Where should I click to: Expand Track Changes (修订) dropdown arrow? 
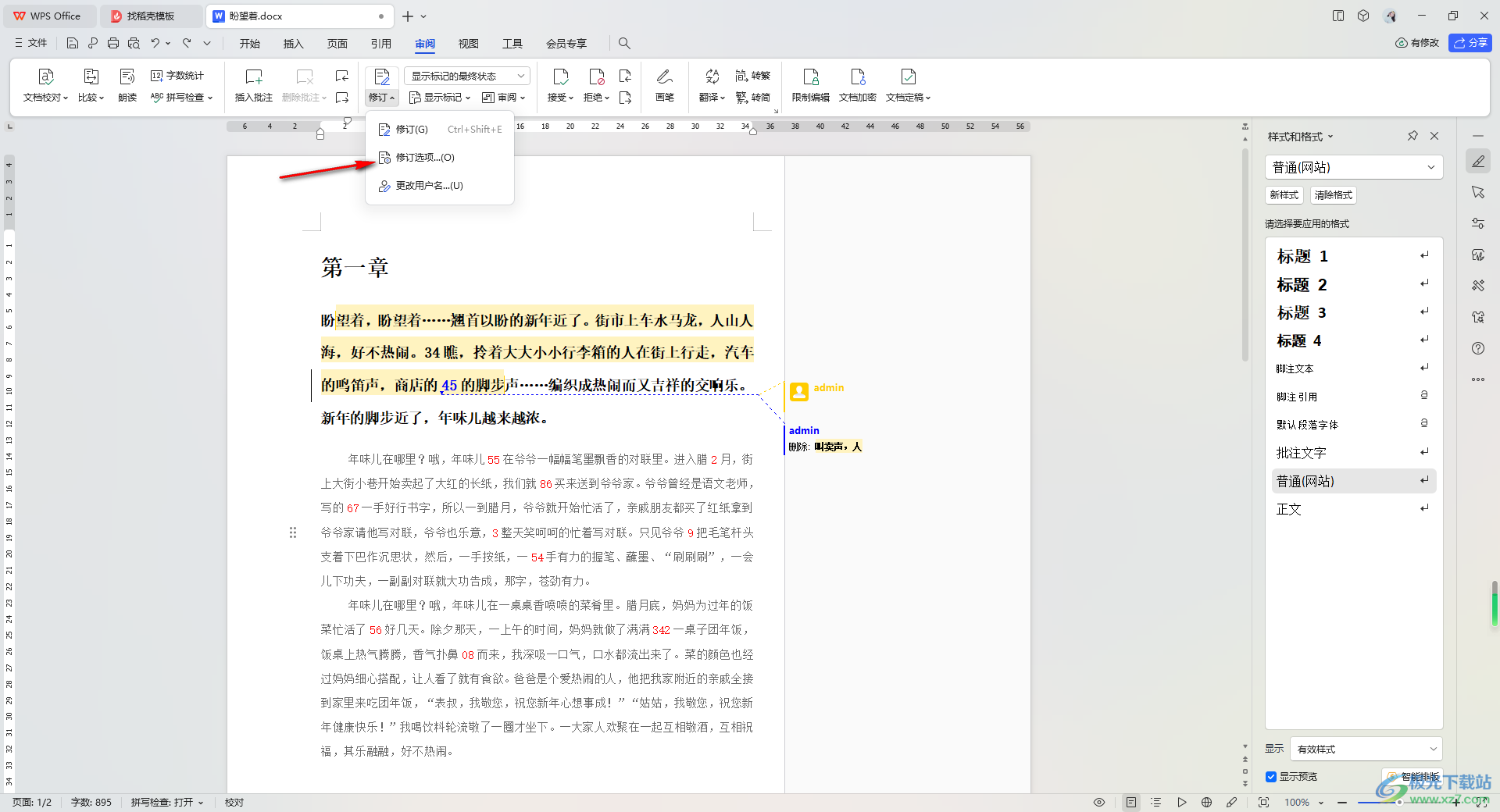(382, 98)
